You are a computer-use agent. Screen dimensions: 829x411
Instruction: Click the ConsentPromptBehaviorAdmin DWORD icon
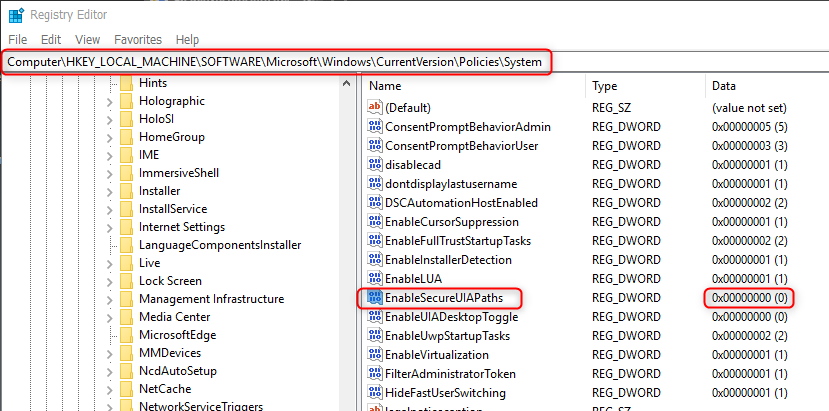[x=375, y=126]
